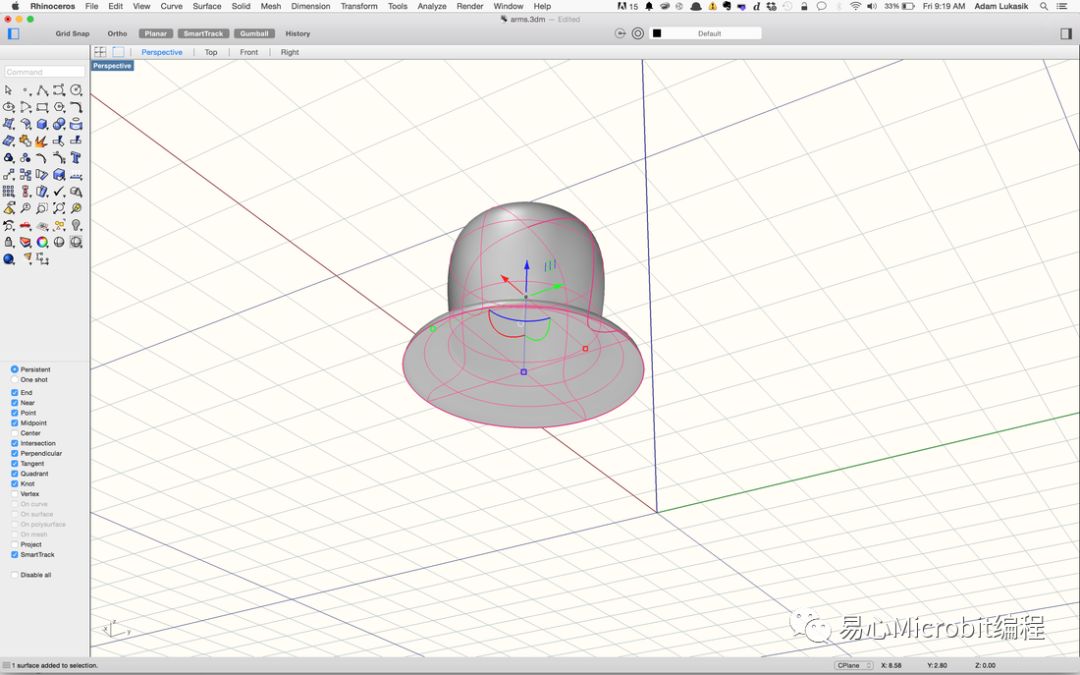Check the Disable all snaps box

(x=15, y=575)
